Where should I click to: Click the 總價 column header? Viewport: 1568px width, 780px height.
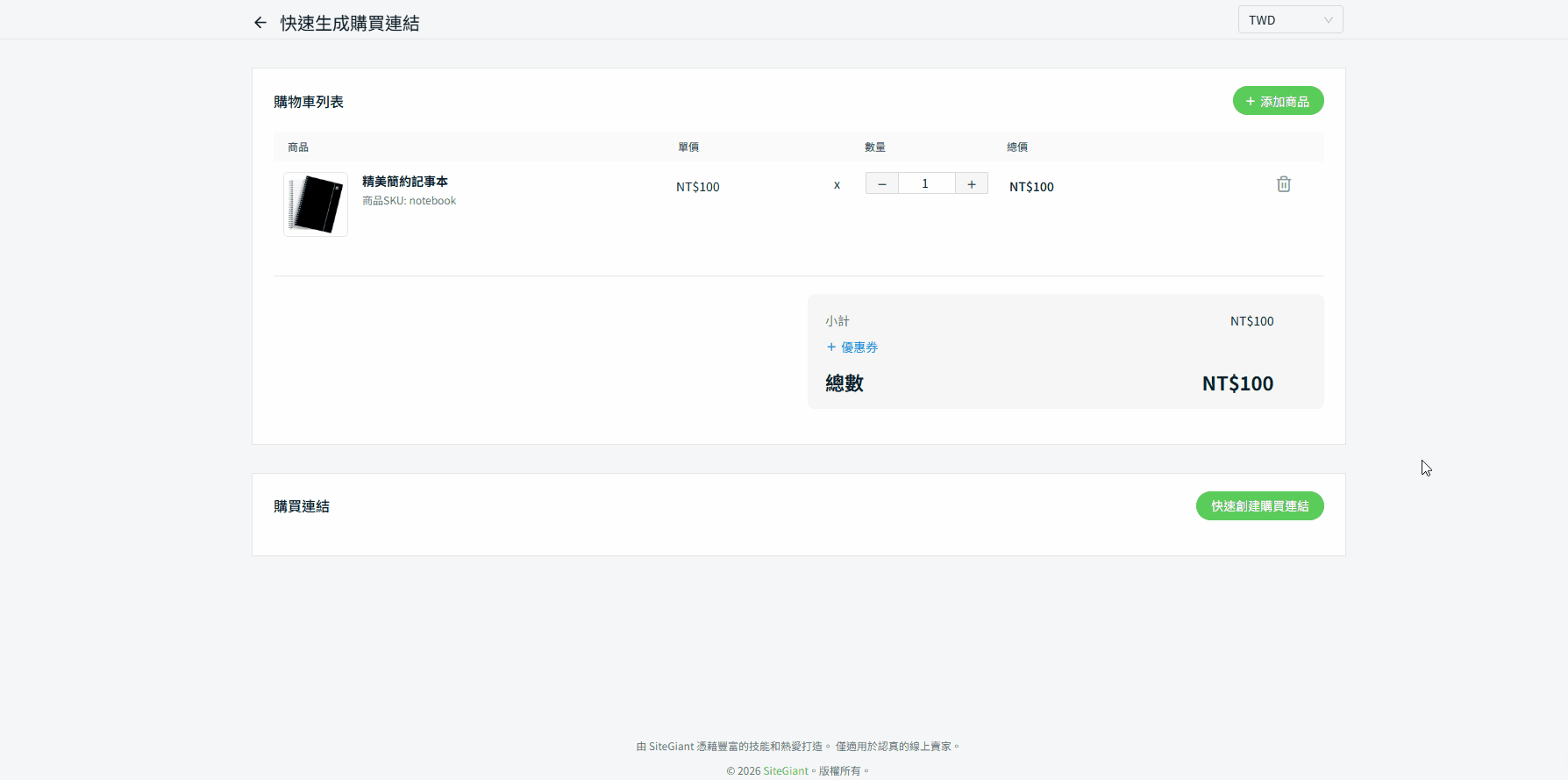click(x=1017, y=147)
